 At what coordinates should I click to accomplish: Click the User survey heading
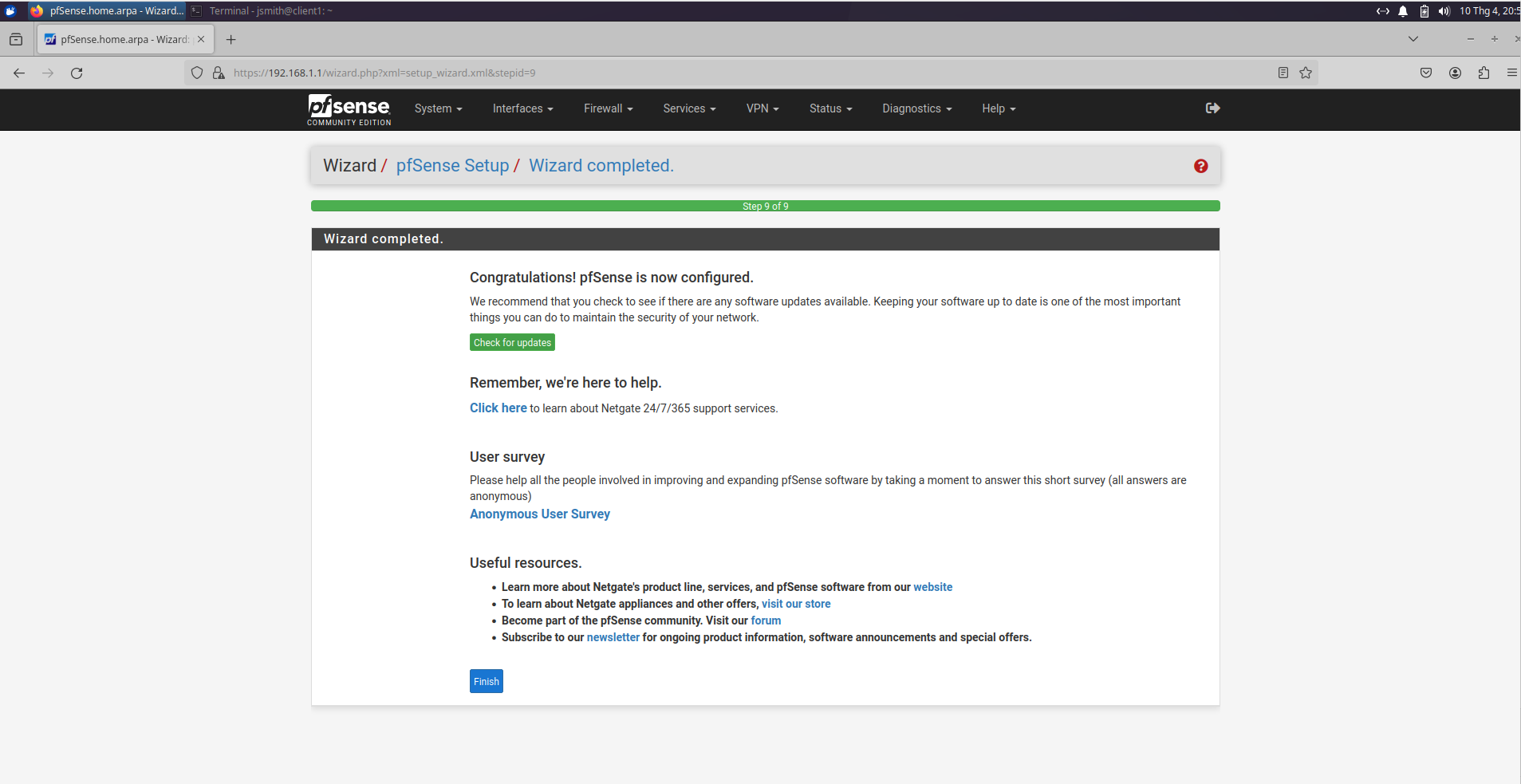click(x=507, y=456)
